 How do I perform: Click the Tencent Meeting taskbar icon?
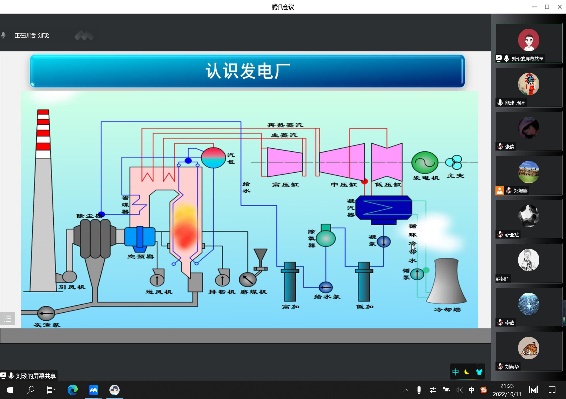93,390
